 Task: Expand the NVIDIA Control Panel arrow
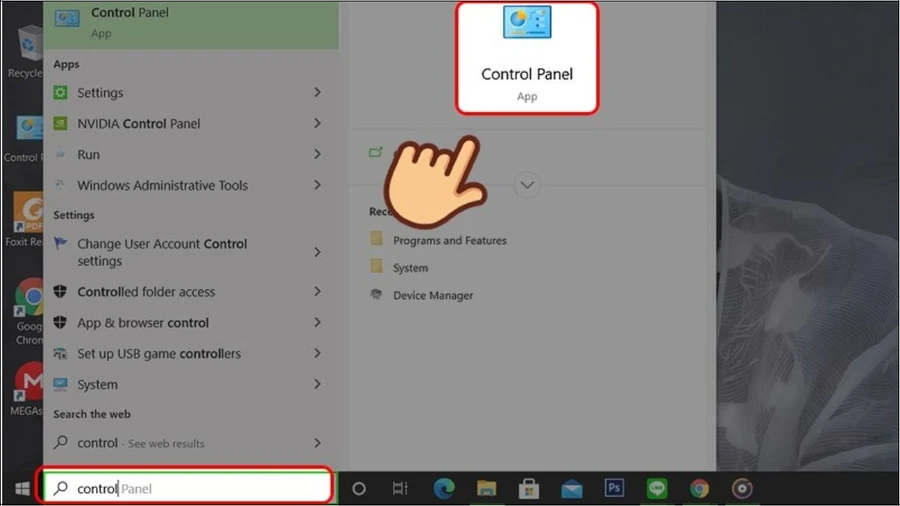[x=317, y=123]
